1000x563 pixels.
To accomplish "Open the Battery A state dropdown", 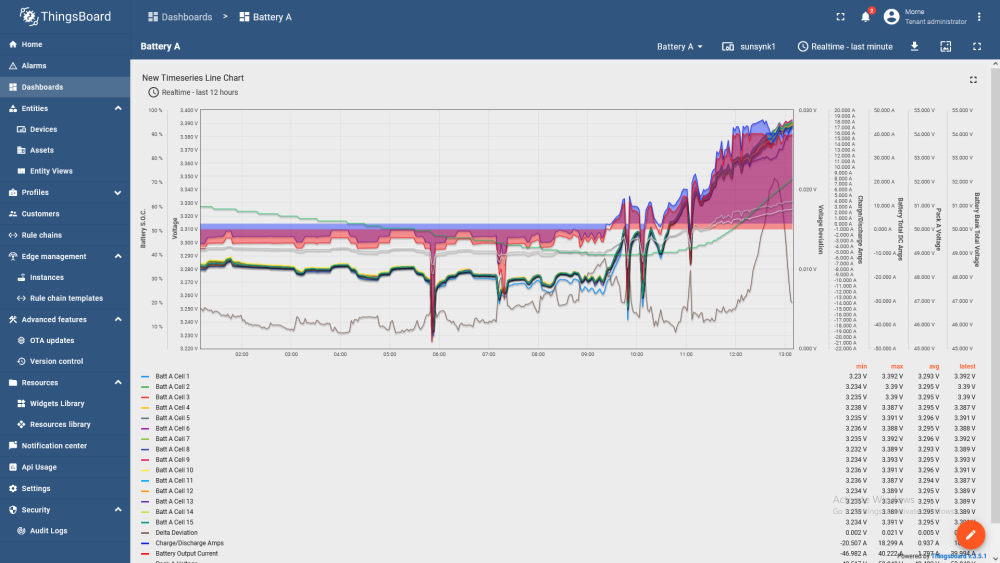I will (x=680, y=47).
